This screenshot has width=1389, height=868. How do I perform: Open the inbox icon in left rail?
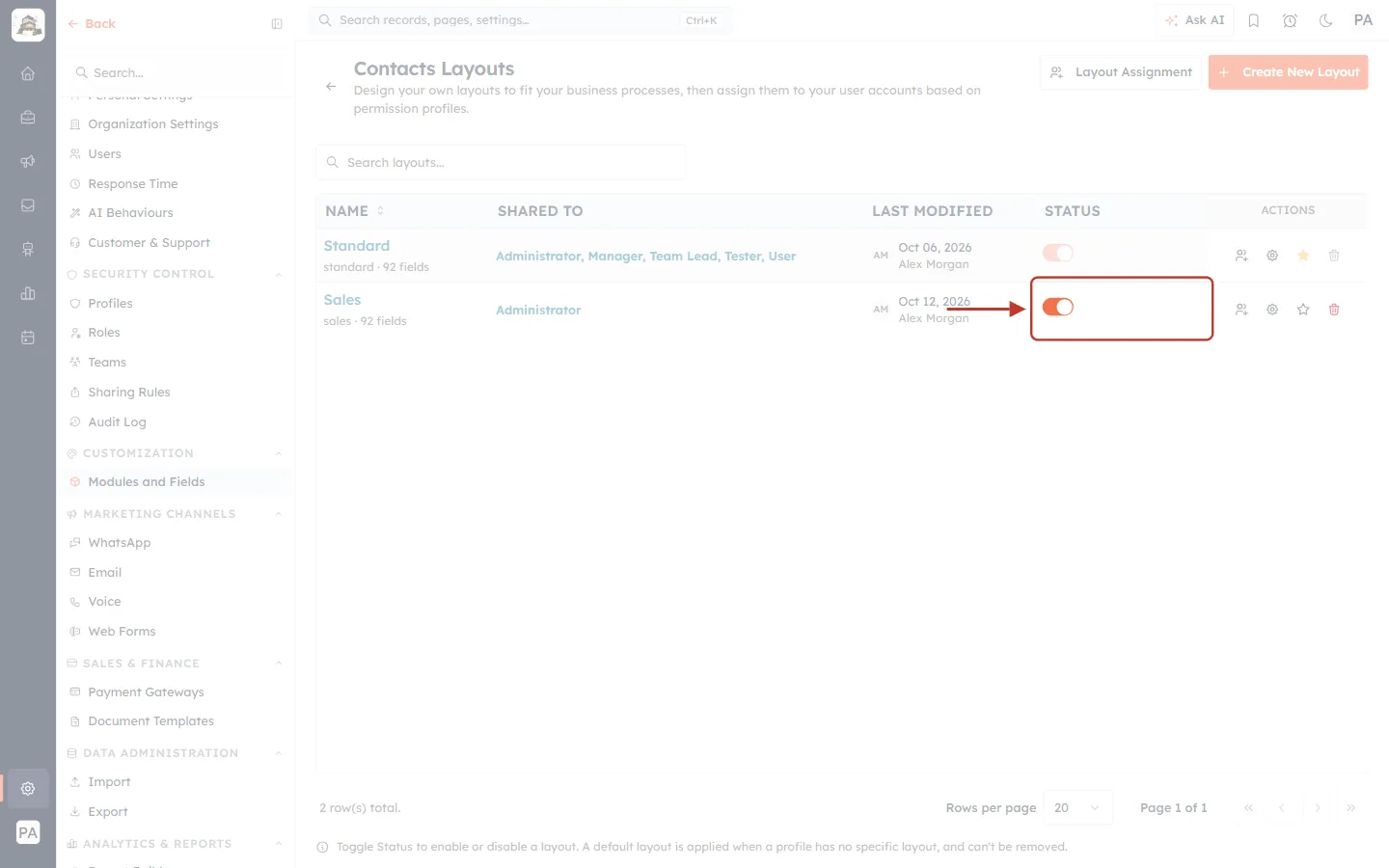[x=28, y=205]
